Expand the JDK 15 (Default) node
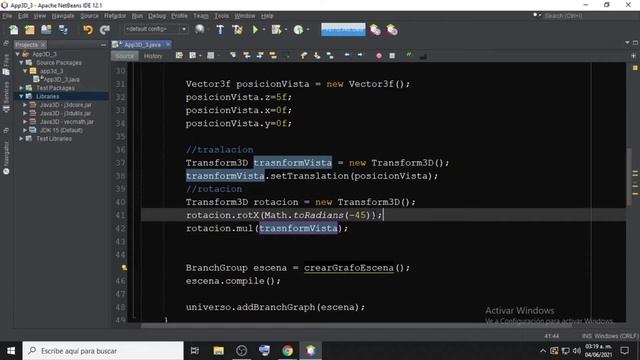The width and height of the screenshot is (640, 360). tap(25, 130)
